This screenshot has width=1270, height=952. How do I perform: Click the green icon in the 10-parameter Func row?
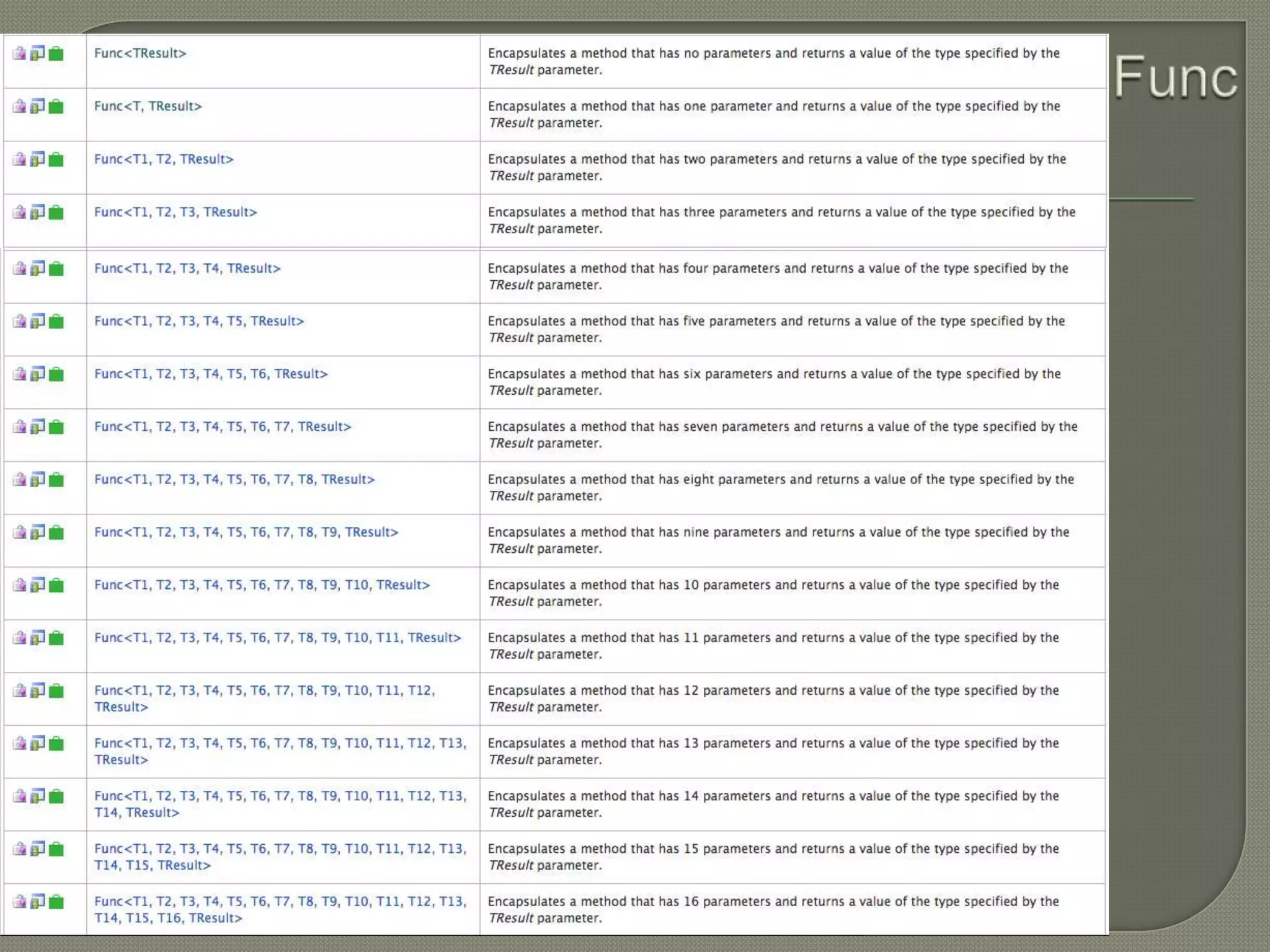click(56, 584)
